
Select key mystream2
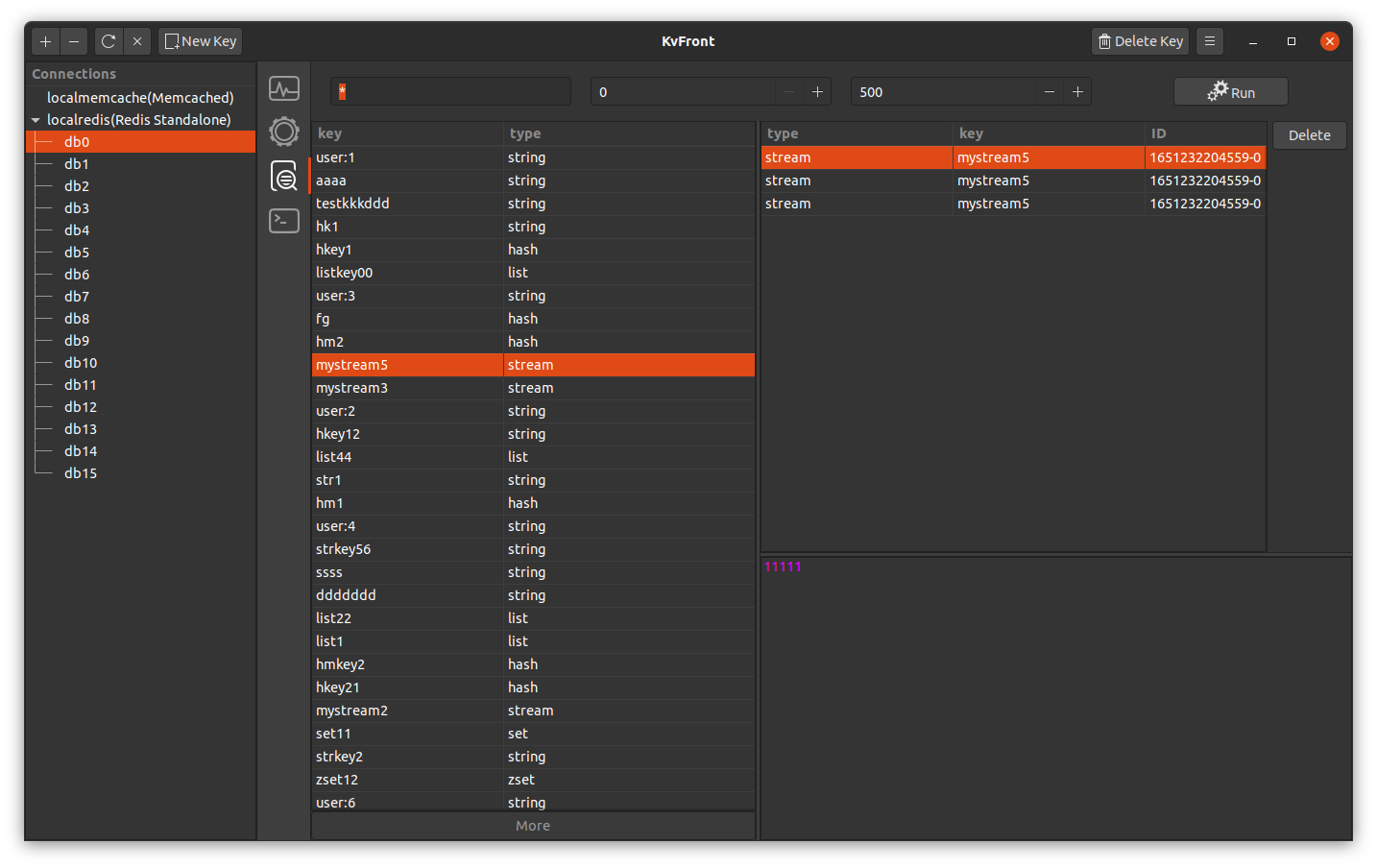coord(533,711)
